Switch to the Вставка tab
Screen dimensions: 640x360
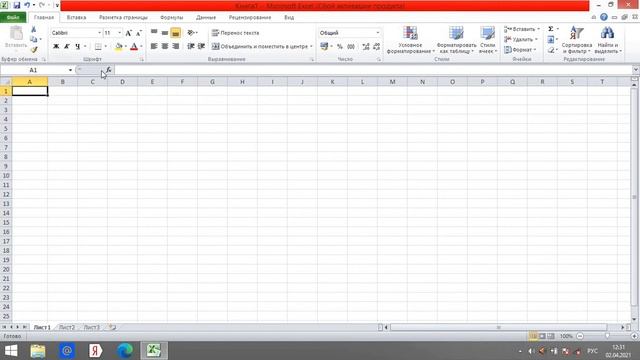(x=76, y=18)
